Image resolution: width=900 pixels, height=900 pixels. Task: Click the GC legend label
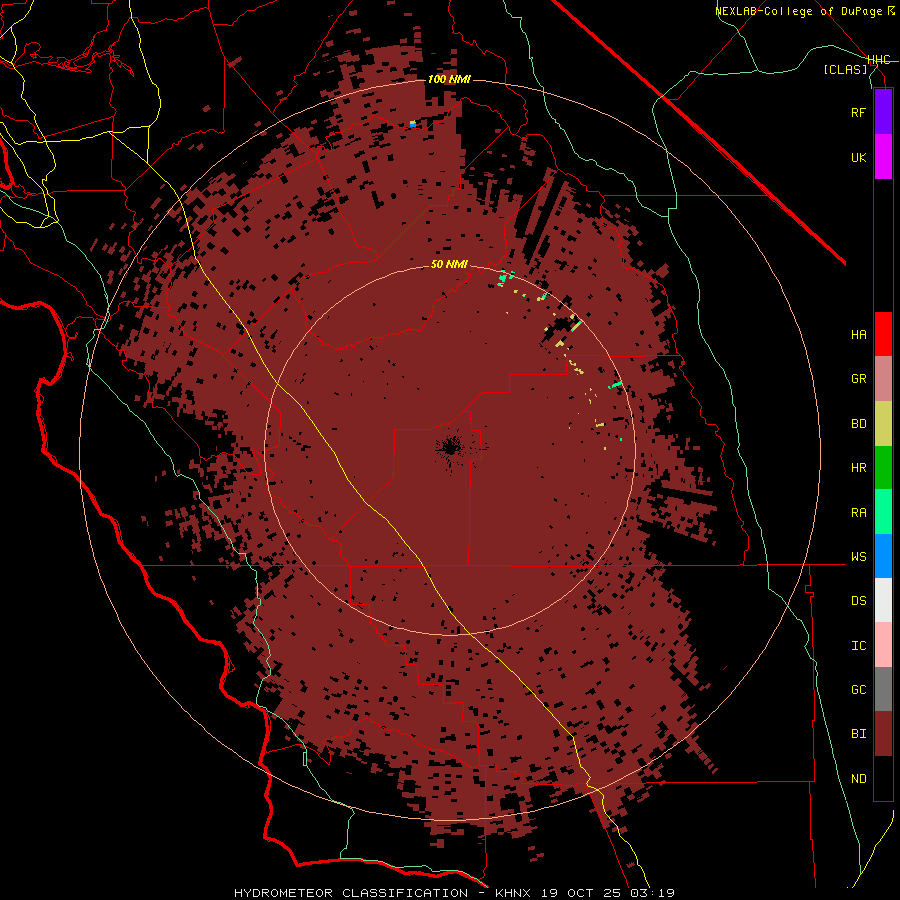click(858, 689)
